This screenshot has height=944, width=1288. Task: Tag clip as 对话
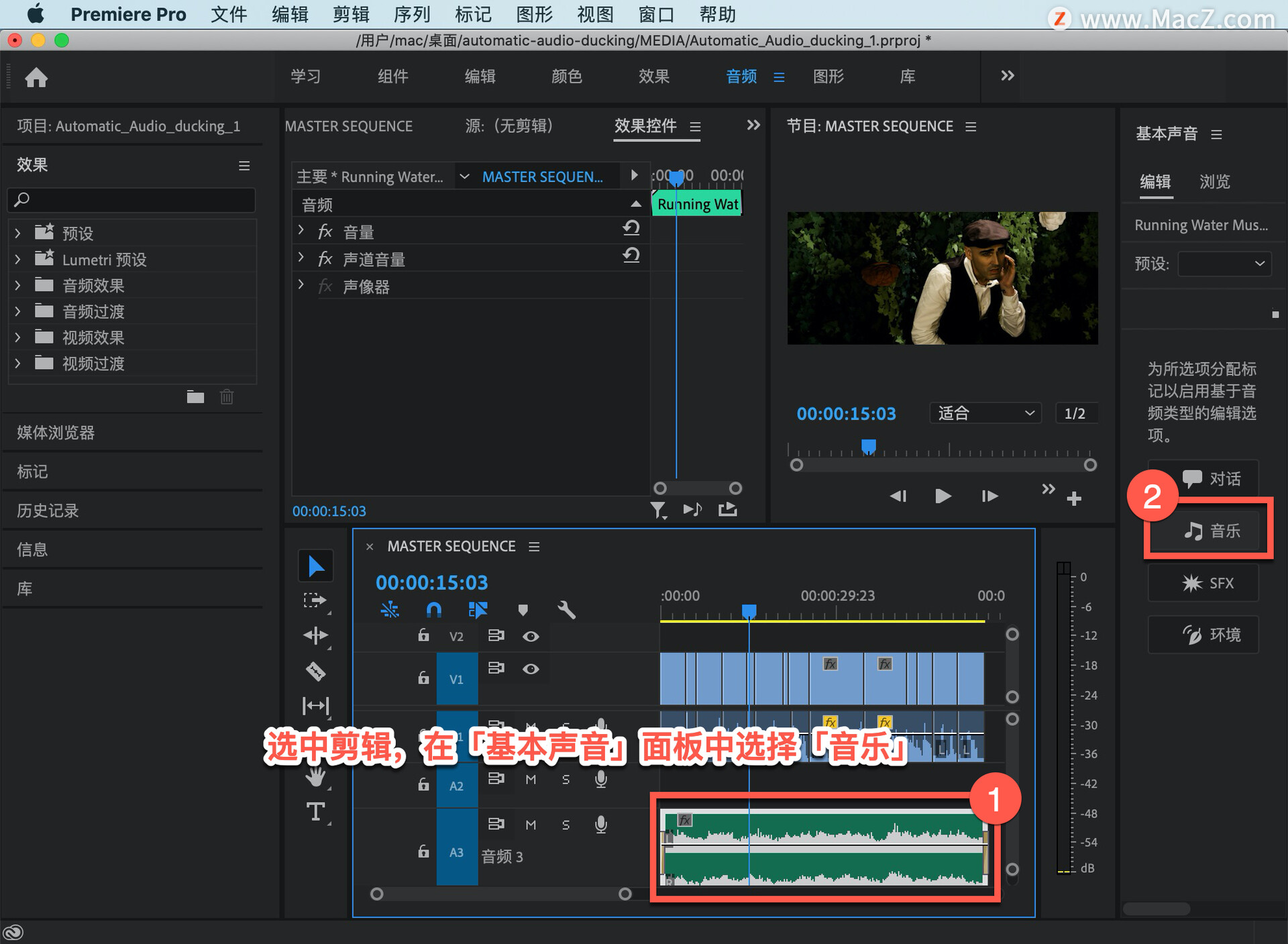click(1203, 478)
